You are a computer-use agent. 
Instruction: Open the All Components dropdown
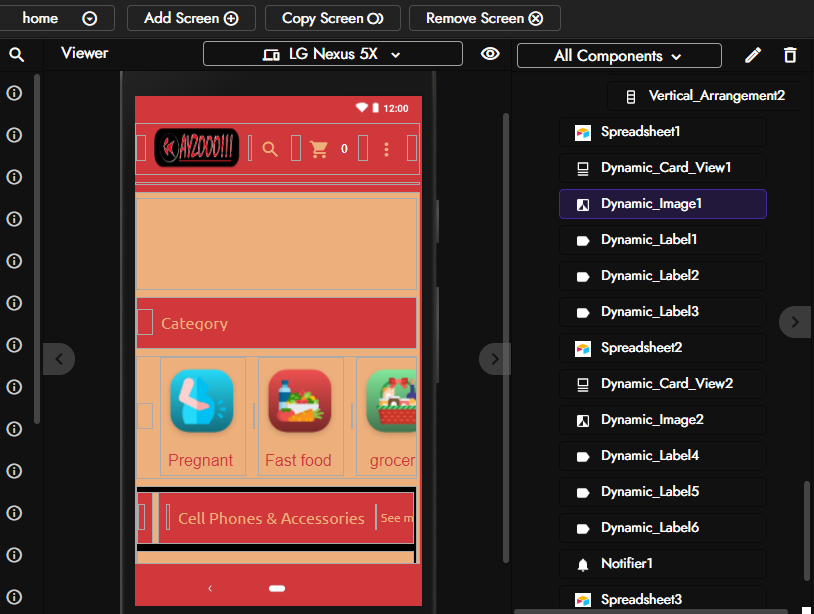[619, 56]
